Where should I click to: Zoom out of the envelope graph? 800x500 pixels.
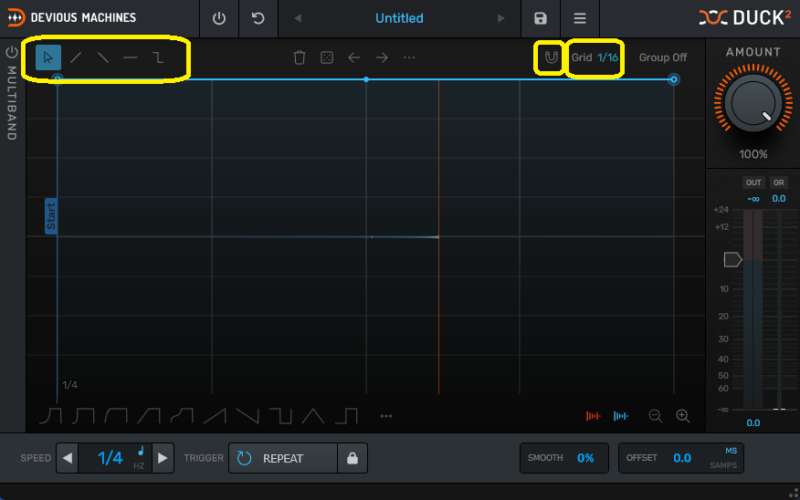655,416
